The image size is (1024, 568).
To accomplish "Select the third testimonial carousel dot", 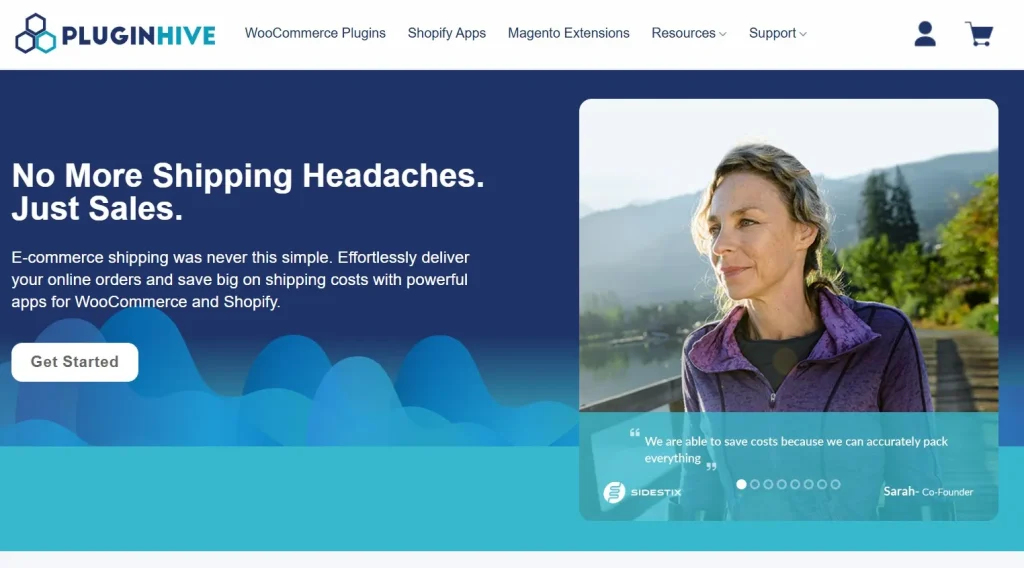I will (768, 484).
